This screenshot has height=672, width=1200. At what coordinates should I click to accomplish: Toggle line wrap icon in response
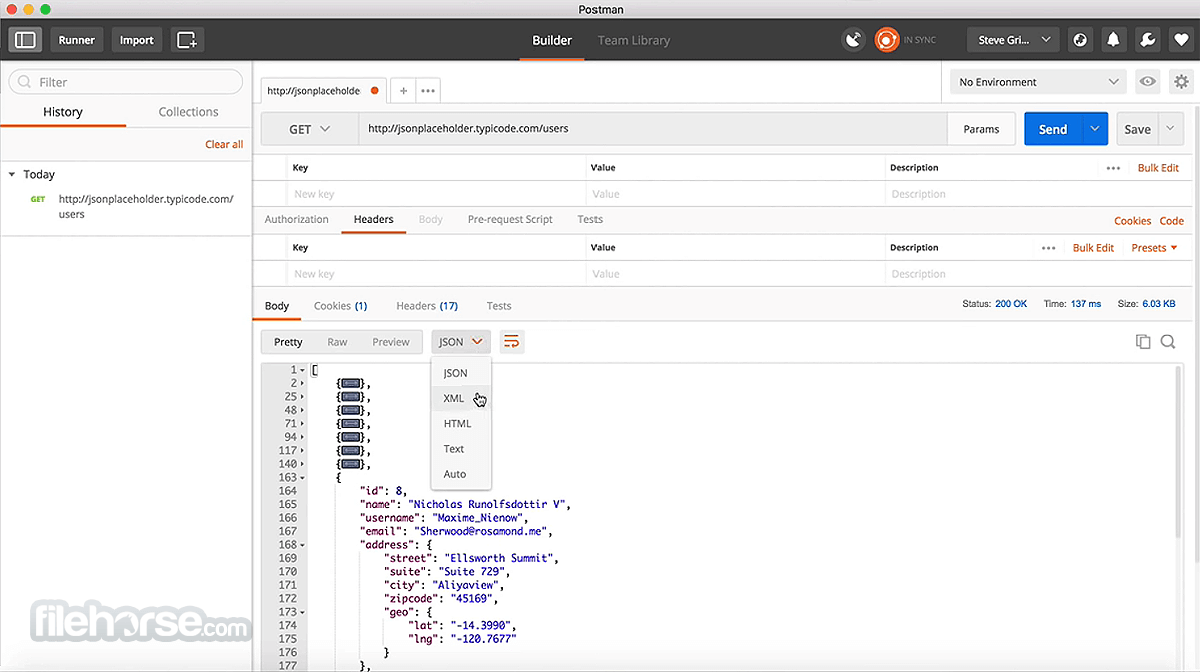pyautogui.click(x=511, y=342)
